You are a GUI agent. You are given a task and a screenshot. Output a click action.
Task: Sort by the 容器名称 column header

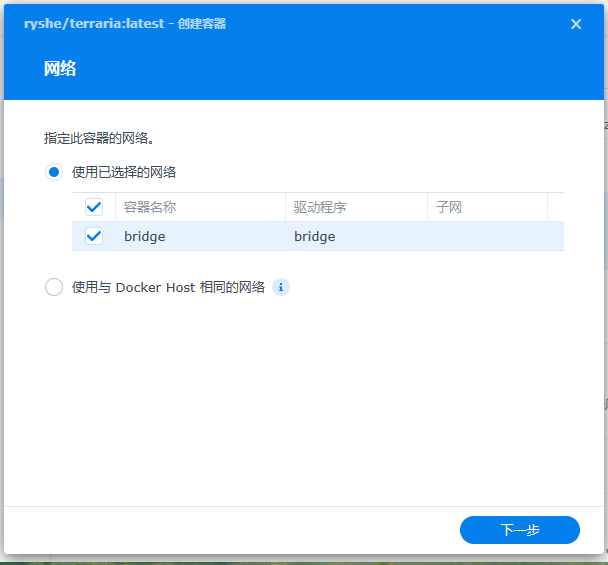[200, 207]
